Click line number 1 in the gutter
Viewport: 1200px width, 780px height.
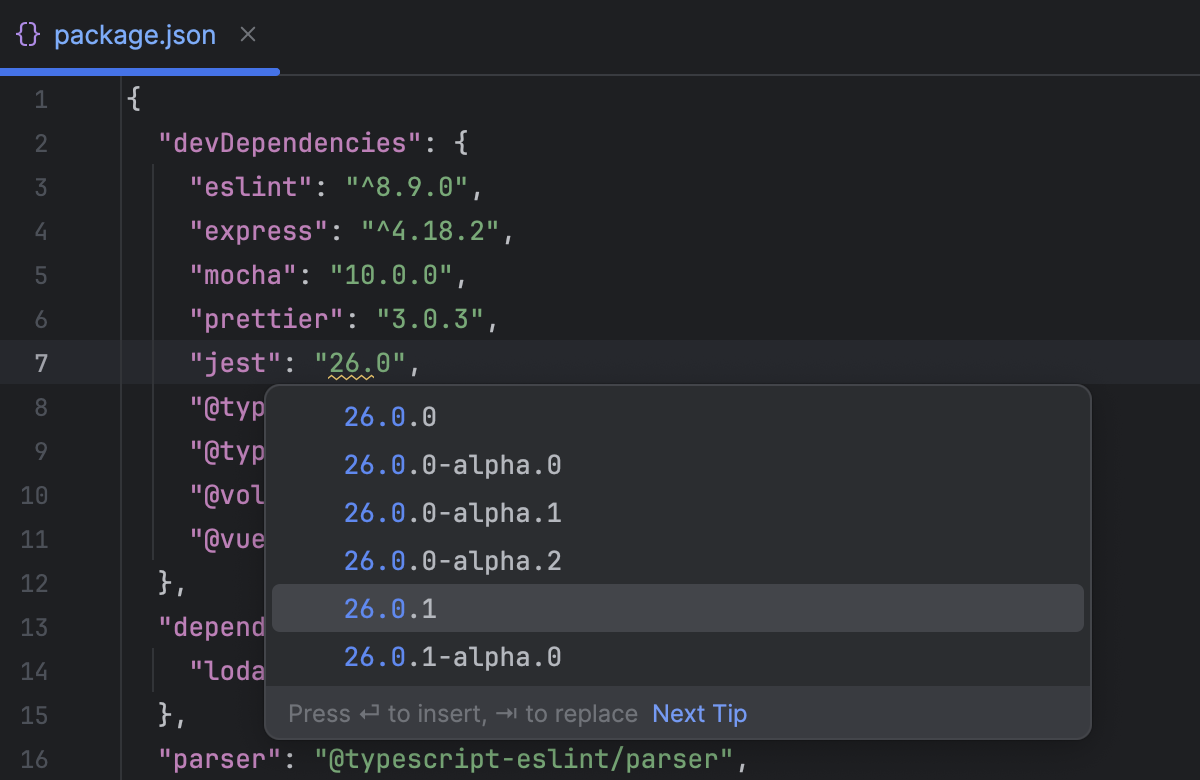(41, 98)
